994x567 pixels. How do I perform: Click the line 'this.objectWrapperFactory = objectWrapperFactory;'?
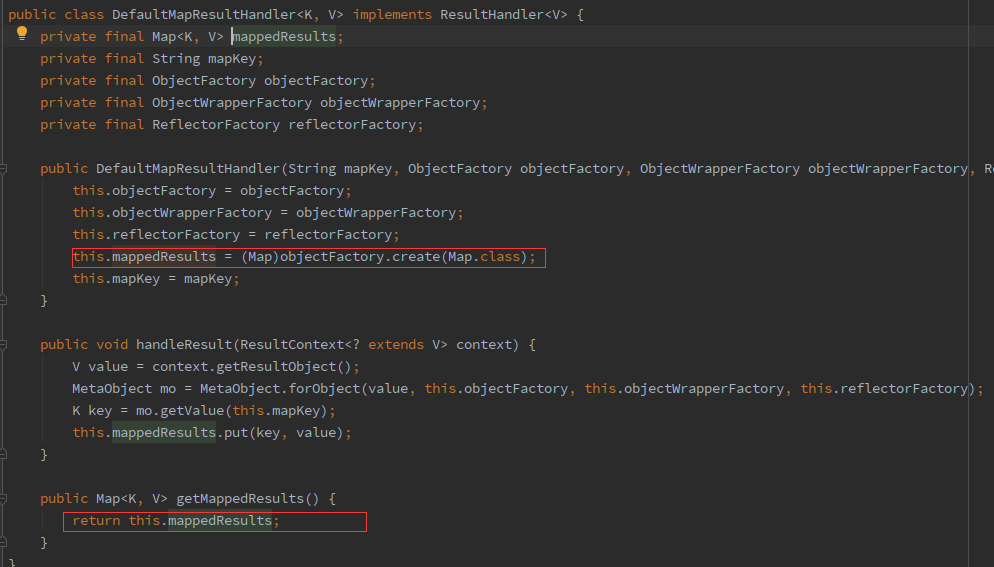pos(268,213)
